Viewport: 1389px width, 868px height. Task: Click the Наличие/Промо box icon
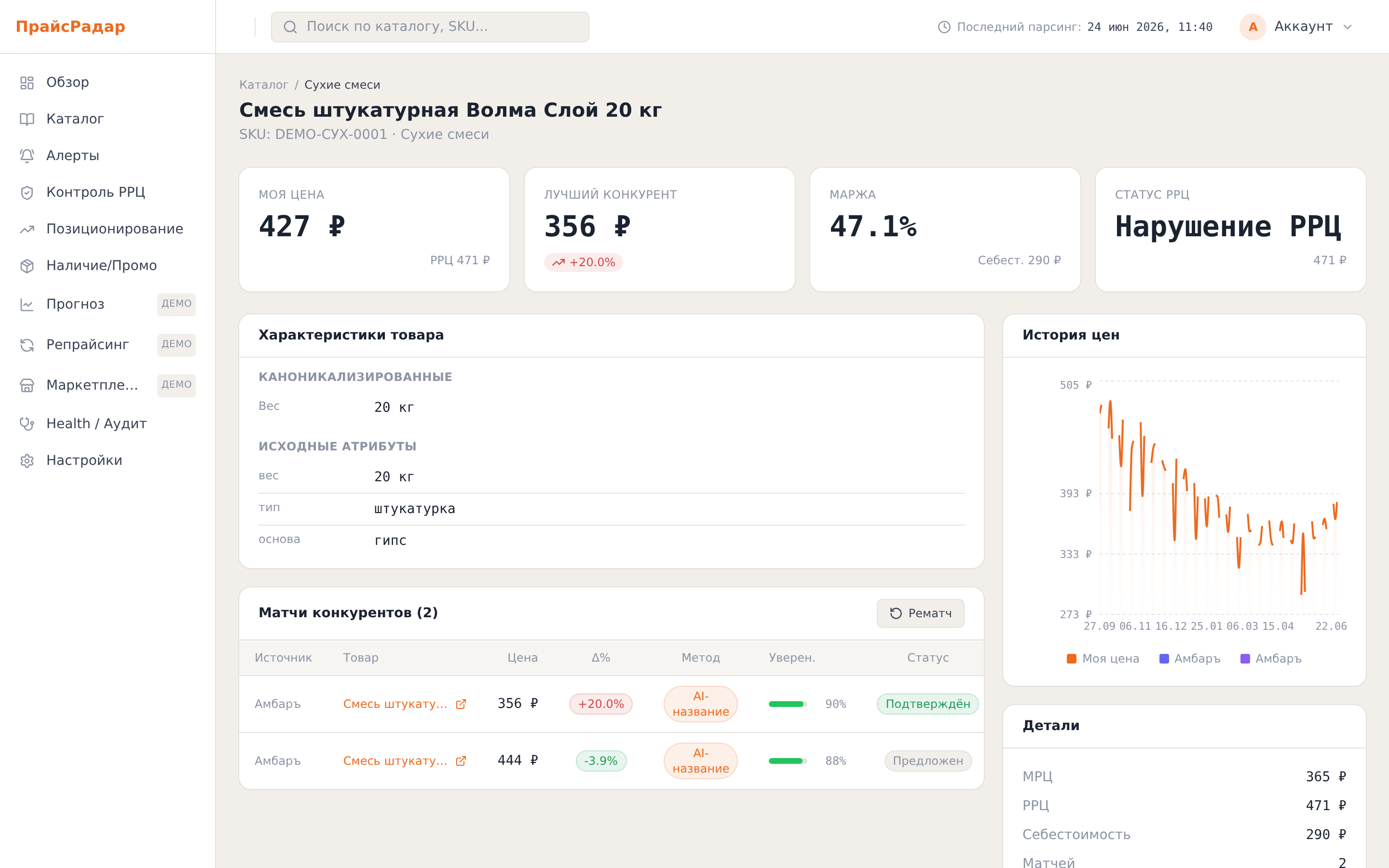click(x=27, y=266)
